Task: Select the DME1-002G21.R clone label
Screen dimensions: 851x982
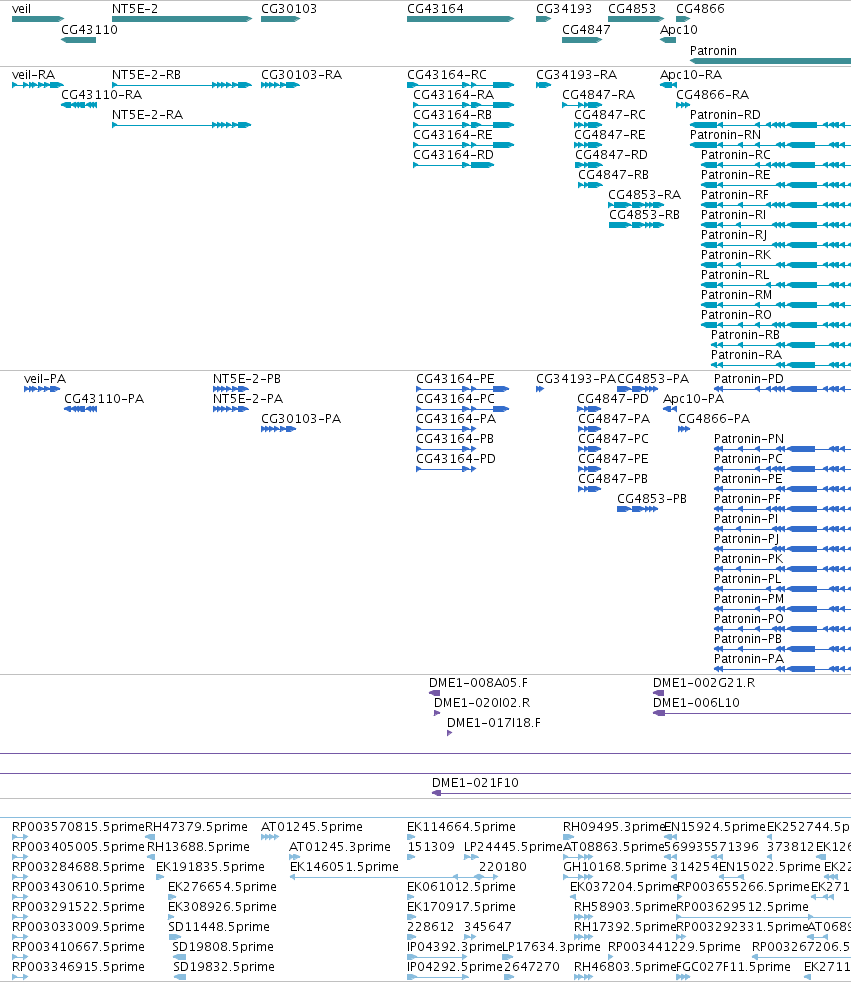Action: tap(704, 683)
